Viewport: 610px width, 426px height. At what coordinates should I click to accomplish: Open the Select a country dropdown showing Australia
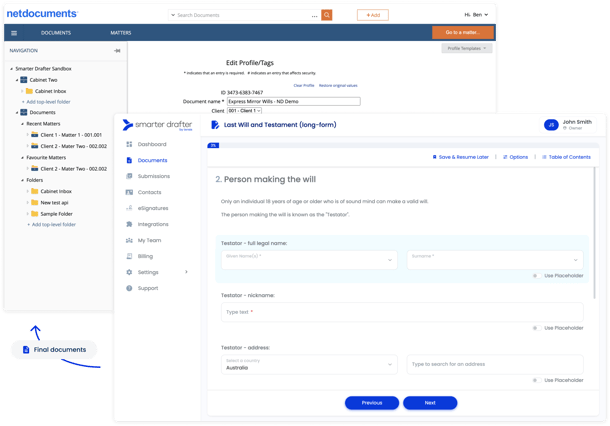tap(309, 365)
